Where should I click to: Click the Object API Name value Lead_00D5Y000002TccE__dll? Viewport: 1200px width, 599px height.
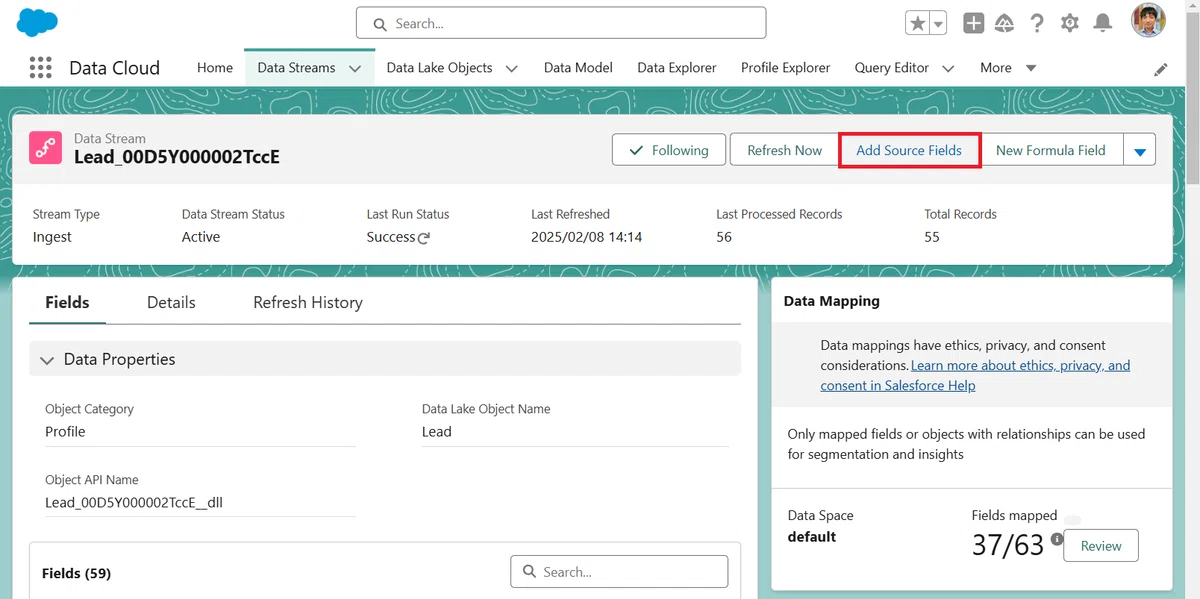(x=134, y=502)
